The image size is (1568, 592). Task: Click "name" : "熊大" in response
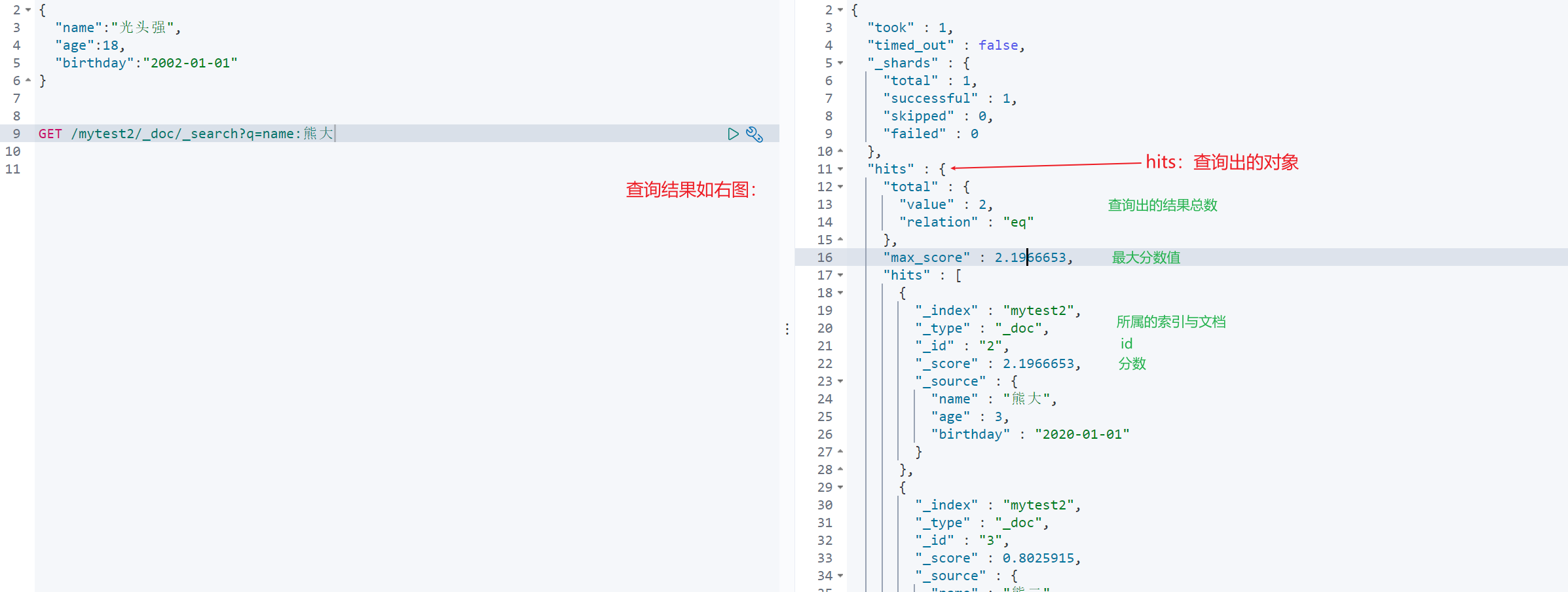pyautogui.click(x=994, y=399)
